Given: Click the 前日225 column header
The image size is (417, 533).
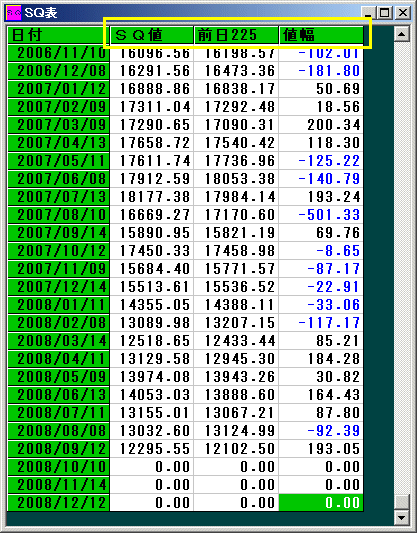Looking at the screenshot, I should tap(236, 35).
